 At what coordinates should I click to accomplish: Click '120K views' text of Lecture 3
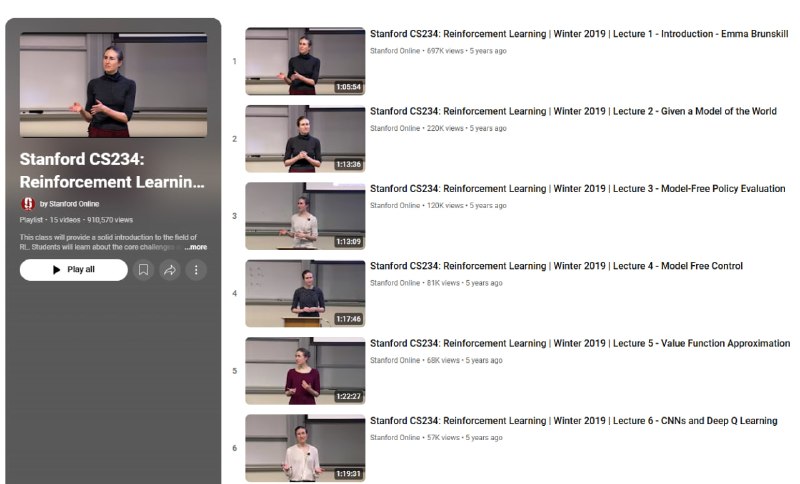(445, 206)
